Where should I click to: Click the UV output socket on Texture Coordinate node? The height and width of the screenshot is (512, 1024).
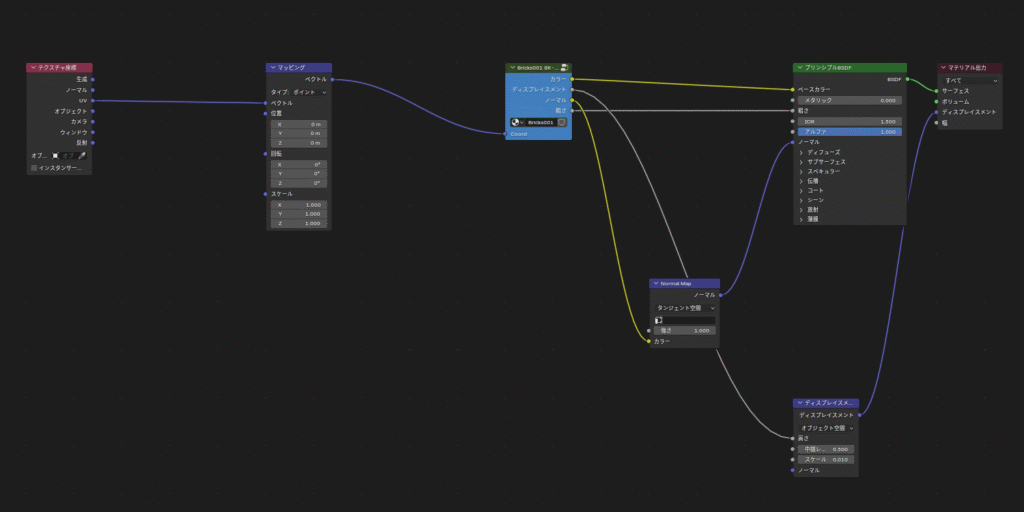[93, 100]
